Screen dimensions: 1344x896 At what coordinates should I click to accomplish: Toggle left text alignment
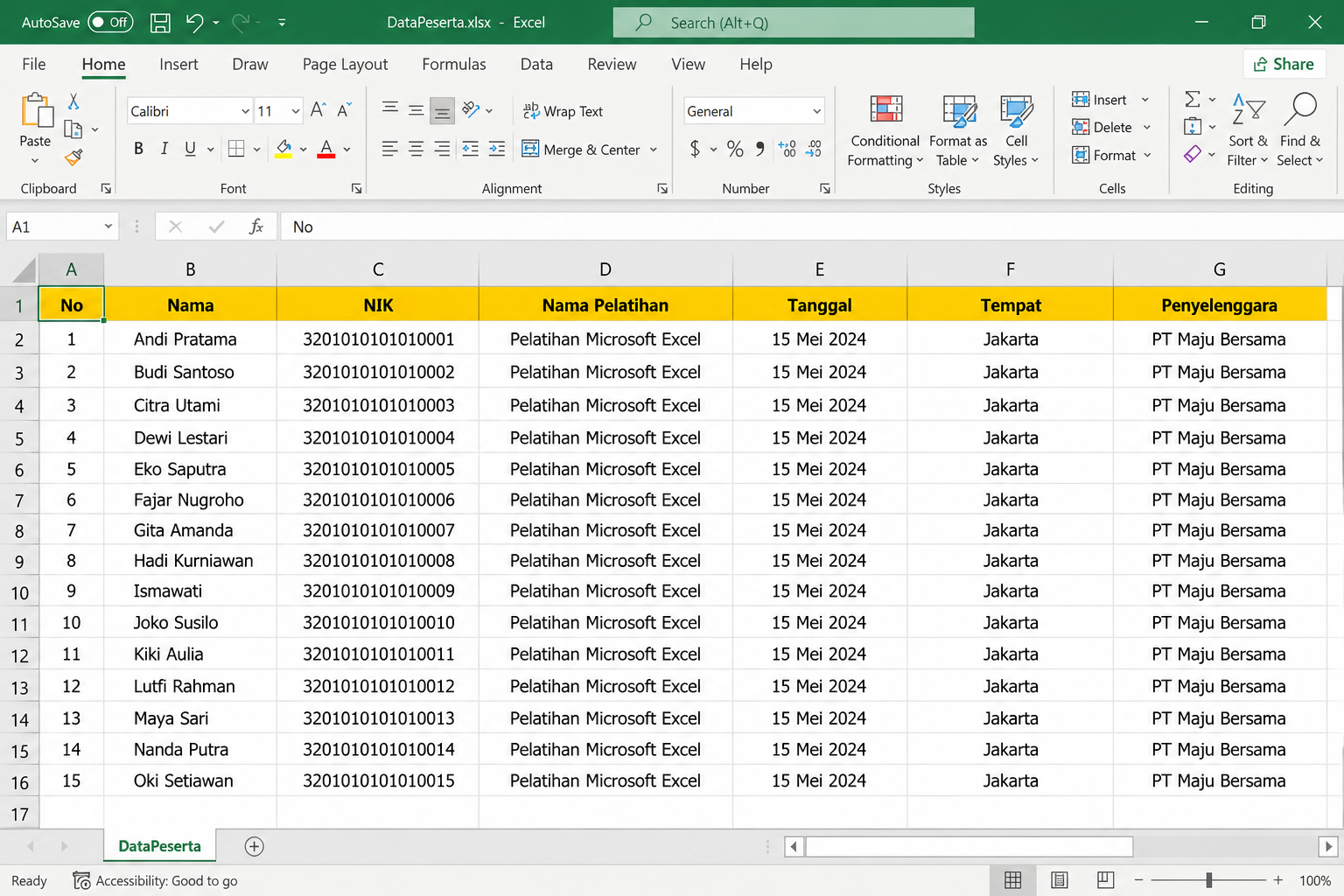[390, 149]
